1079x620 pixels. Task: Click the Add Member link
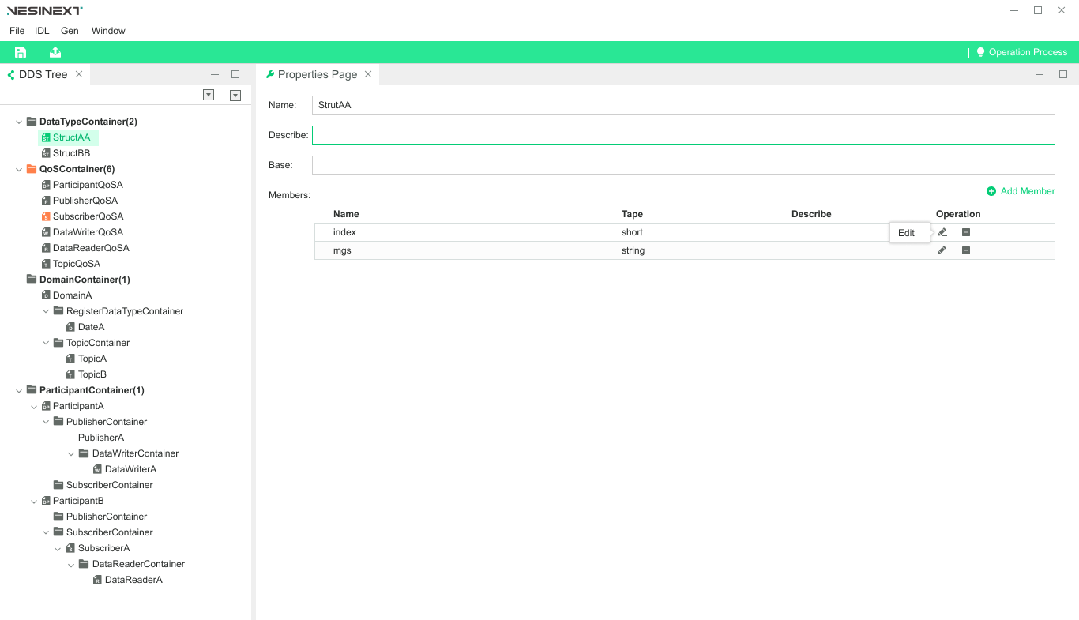(1021, 191)
